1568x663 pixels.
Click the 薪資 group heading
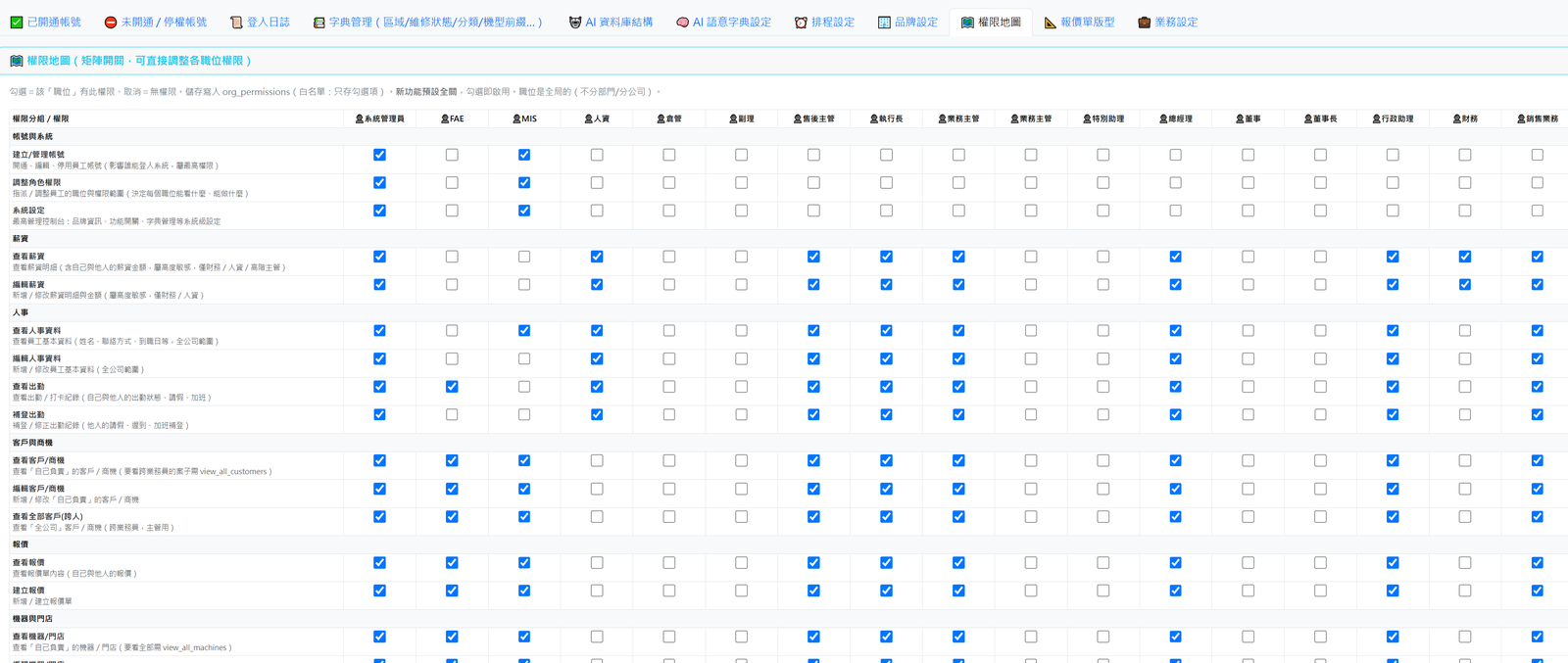coord(21,239)
